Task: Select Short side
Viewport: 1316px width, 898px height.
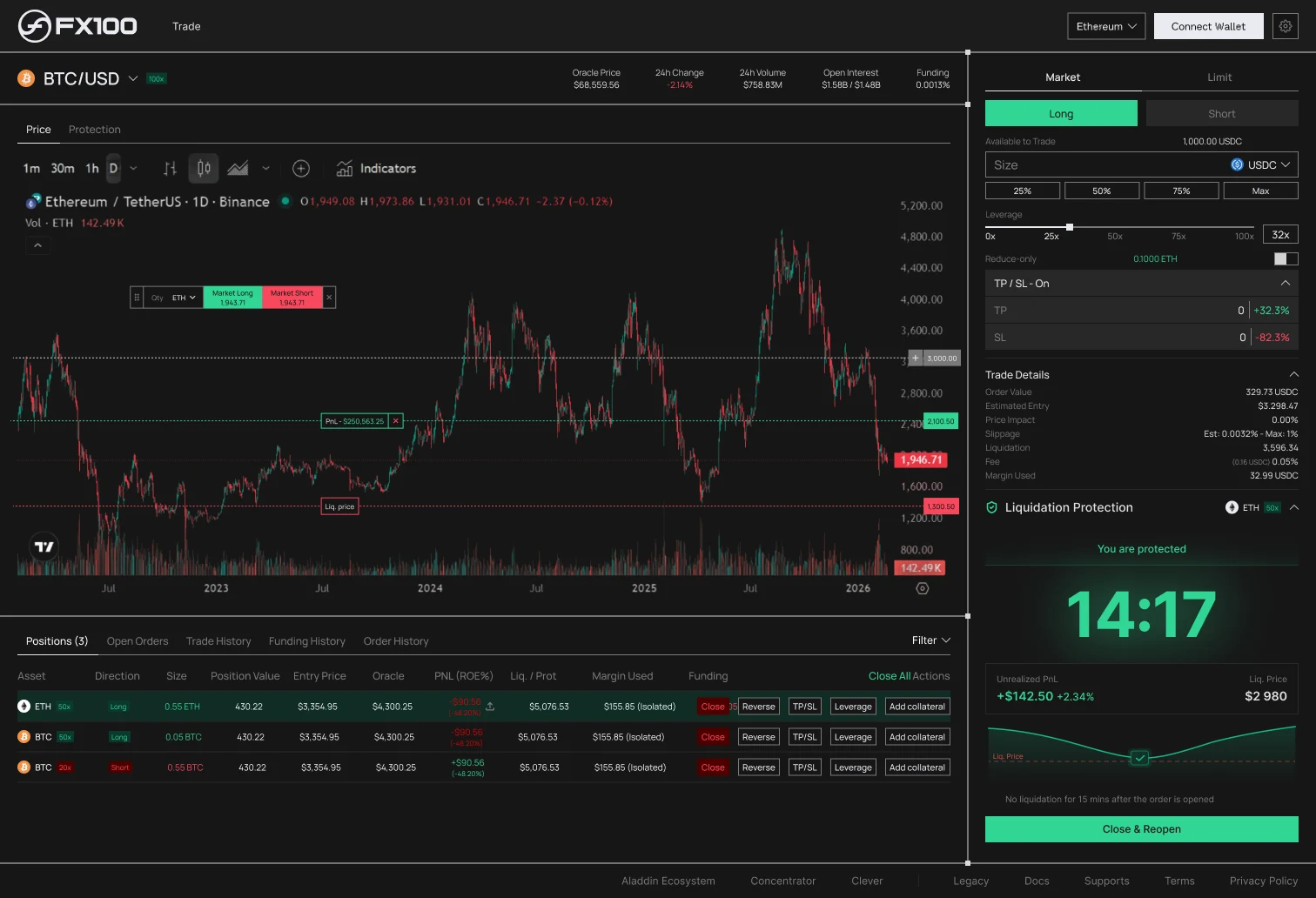Action: [1222, 113]
